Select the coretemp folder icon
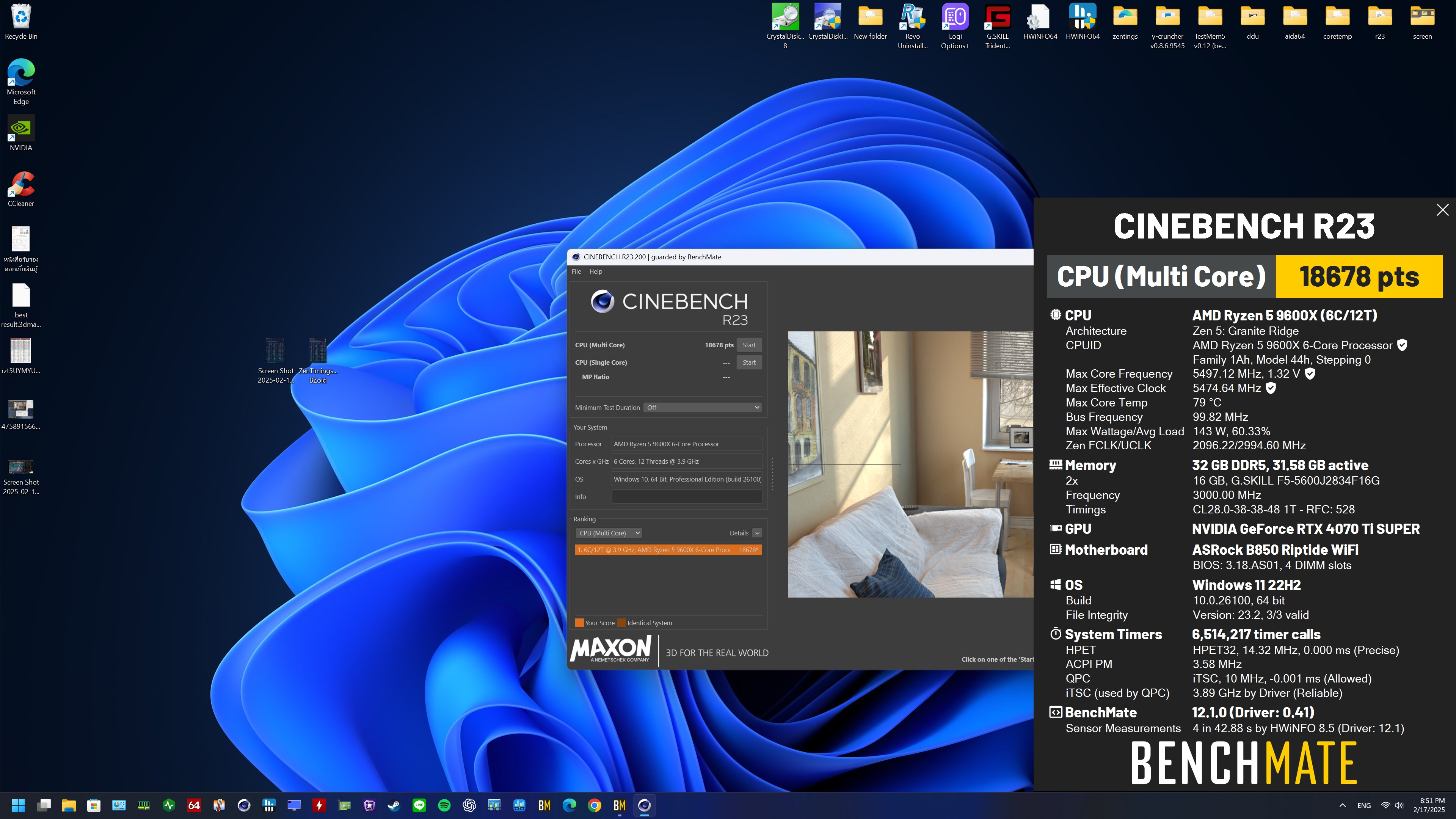 coord(1337,22)
